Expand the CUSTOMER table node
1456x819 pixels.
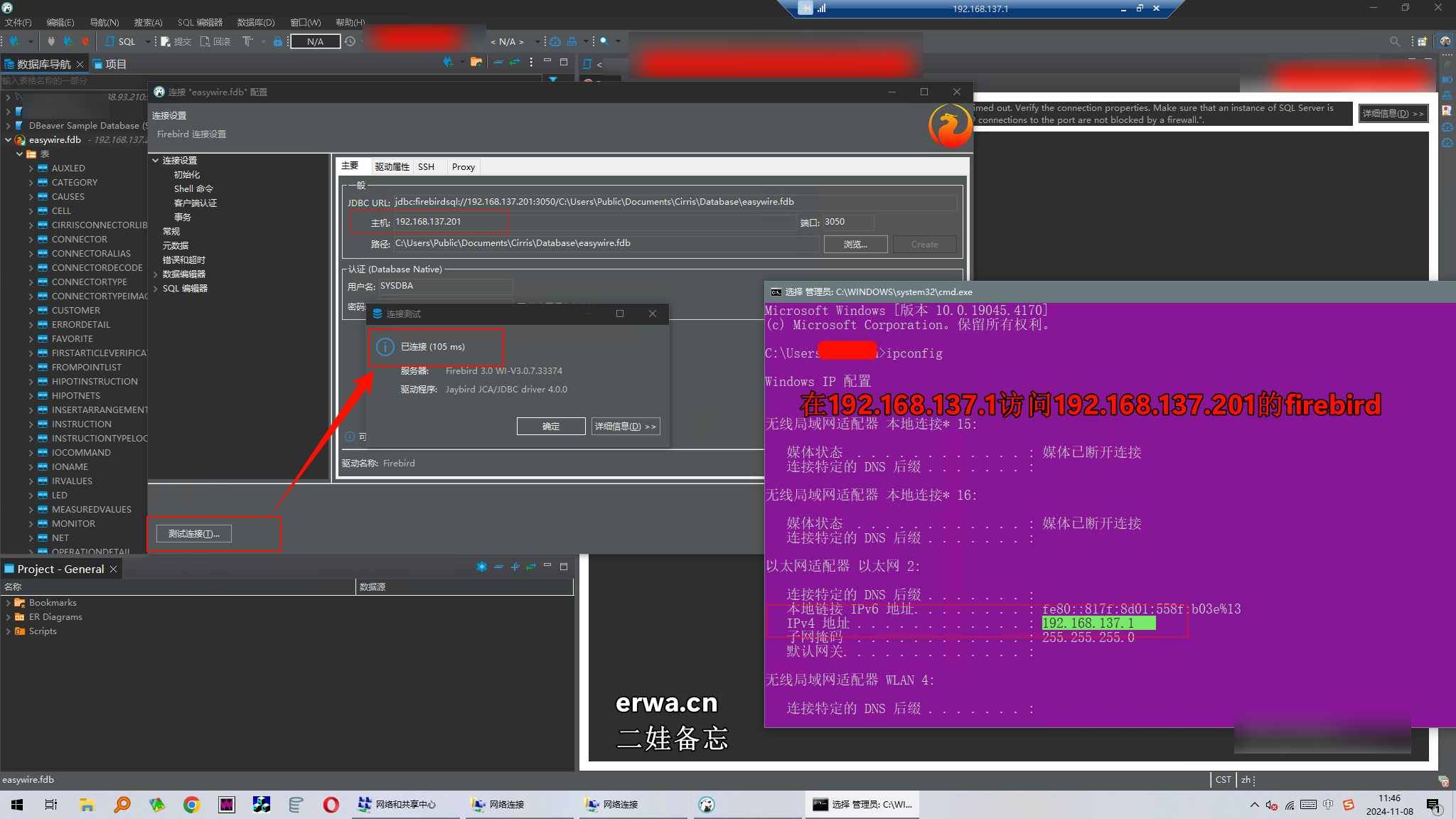(x=31, y=311)
